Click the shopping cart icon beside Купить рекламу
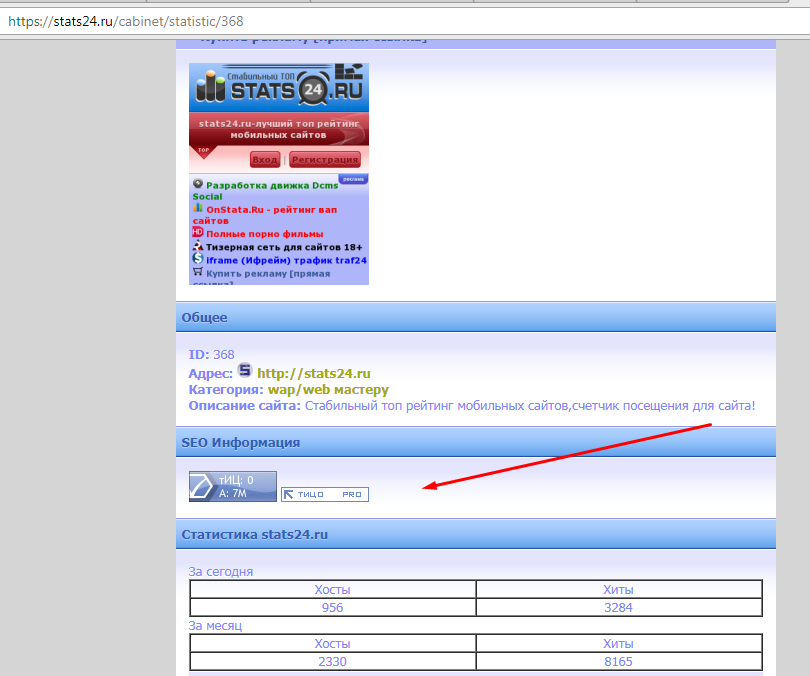The image size is (810, 676). tap(198, 272)
